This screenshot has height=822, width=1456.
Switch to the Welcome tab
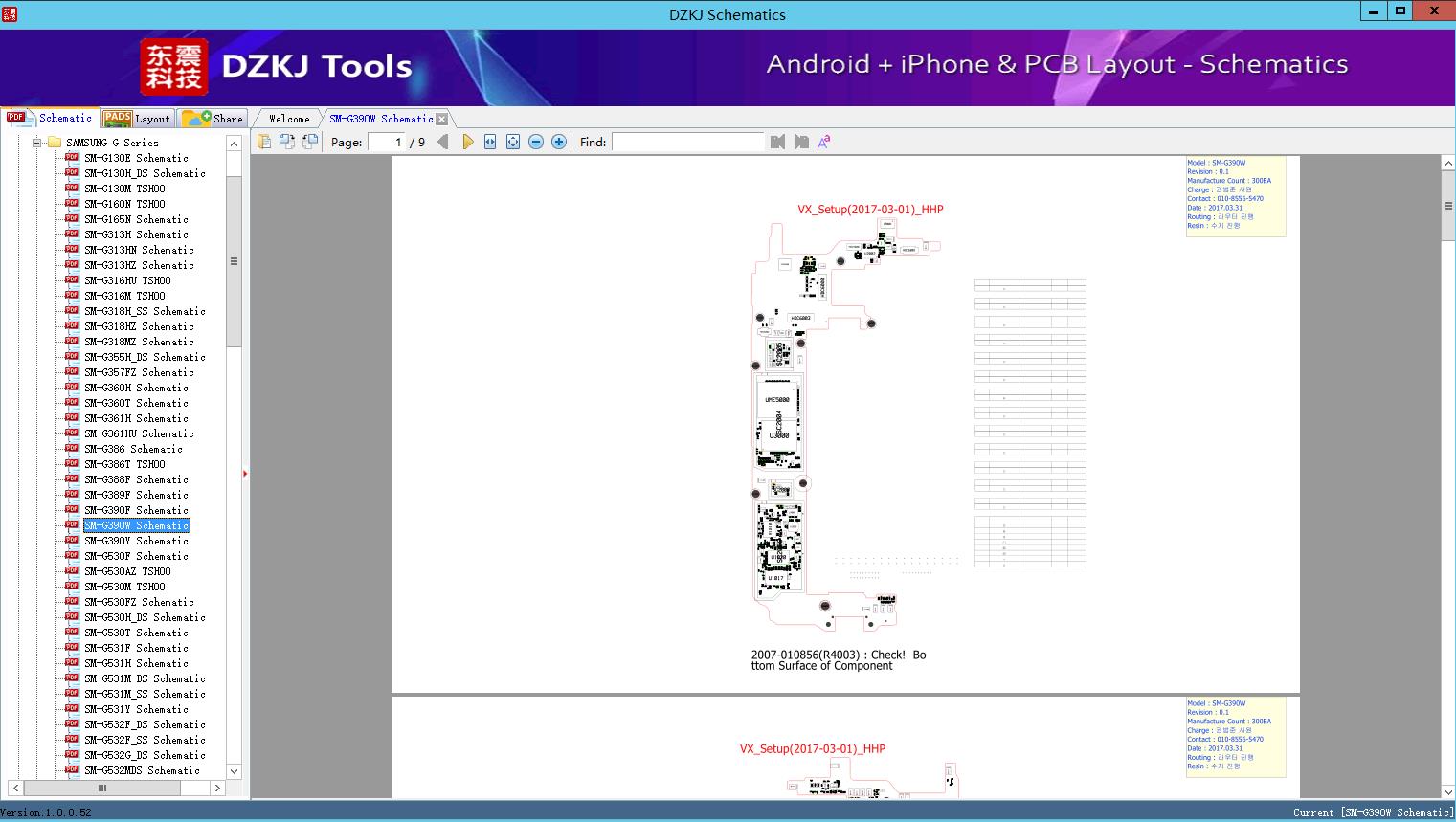(x=289, y=119)
